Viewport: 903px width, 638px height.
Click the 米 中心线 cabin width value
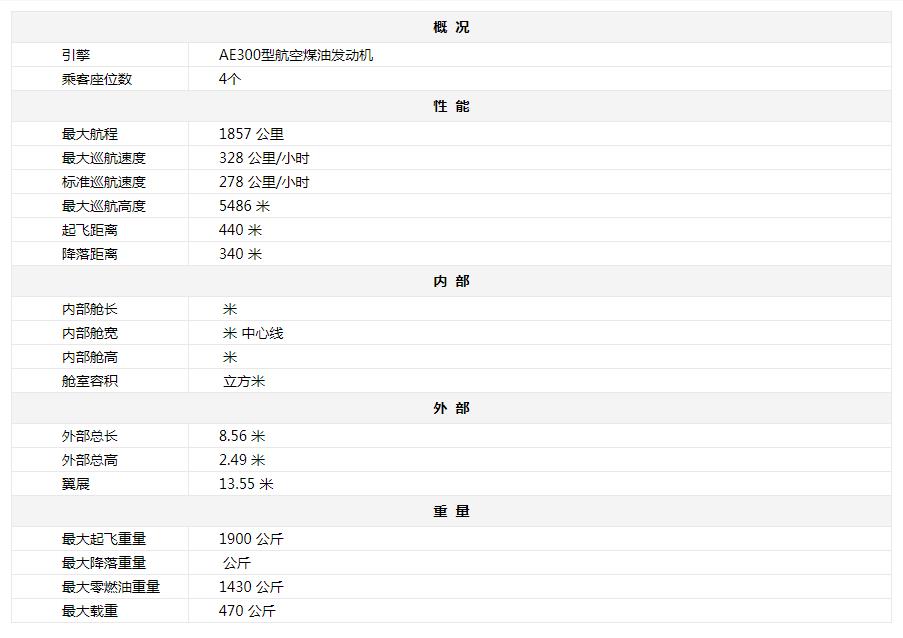(x=253, y=333)
